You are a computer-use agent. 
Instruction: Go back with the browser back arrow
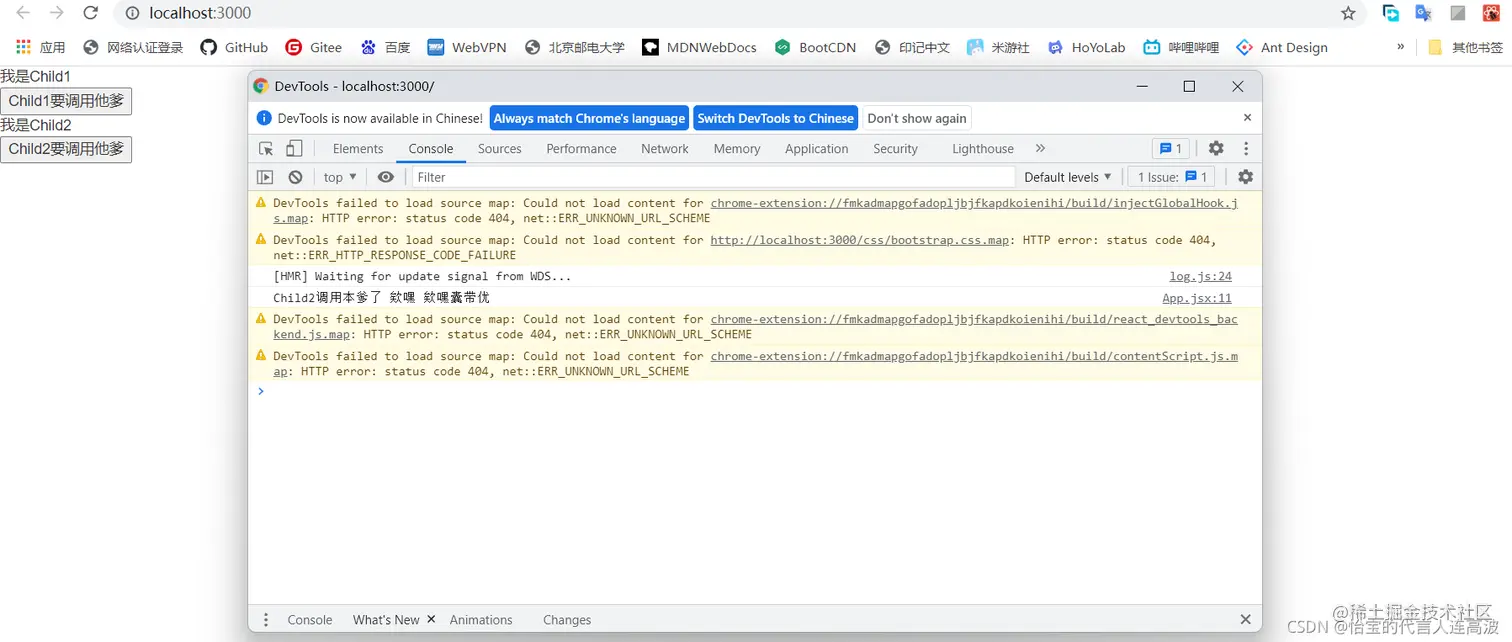pyautogui.click(x=23, y=13)
